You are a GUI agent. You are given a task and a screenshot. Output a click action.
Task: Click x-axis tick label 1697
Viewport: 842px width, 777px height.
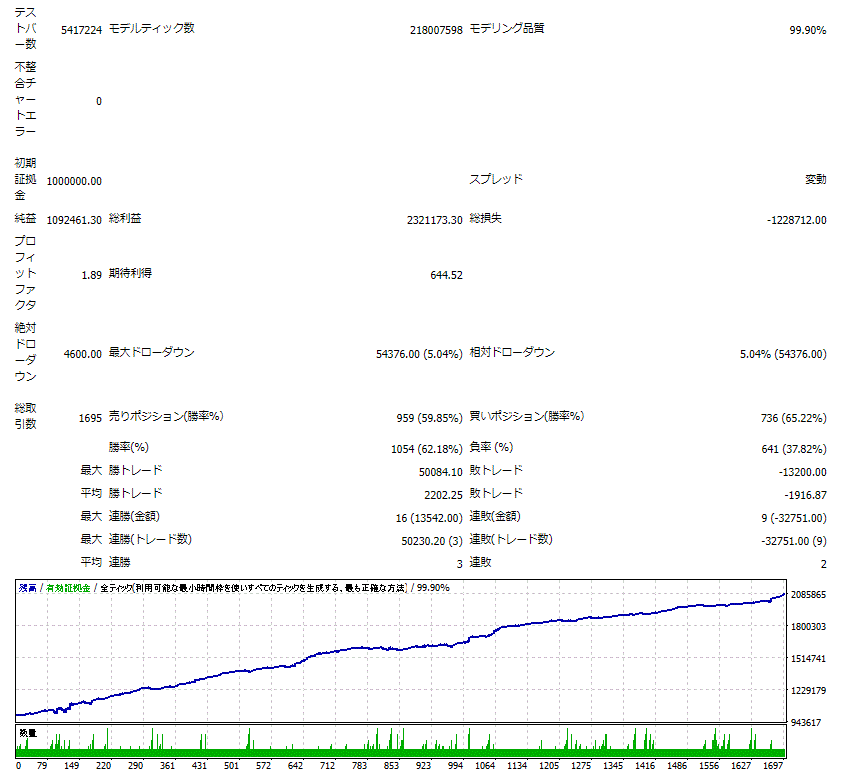coord(773,766)
